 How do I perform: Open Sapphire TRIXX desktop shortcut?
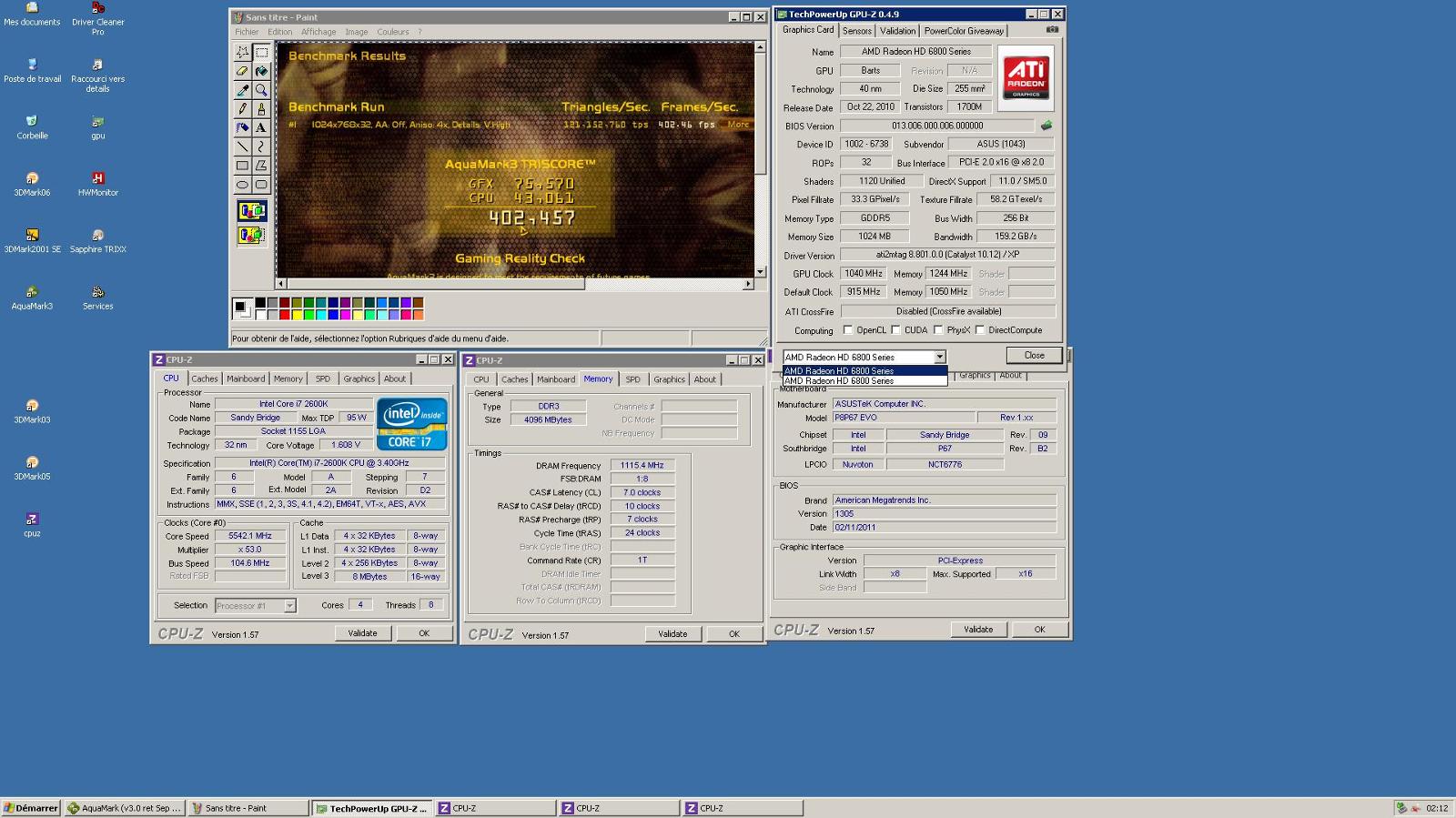point(97,241)
